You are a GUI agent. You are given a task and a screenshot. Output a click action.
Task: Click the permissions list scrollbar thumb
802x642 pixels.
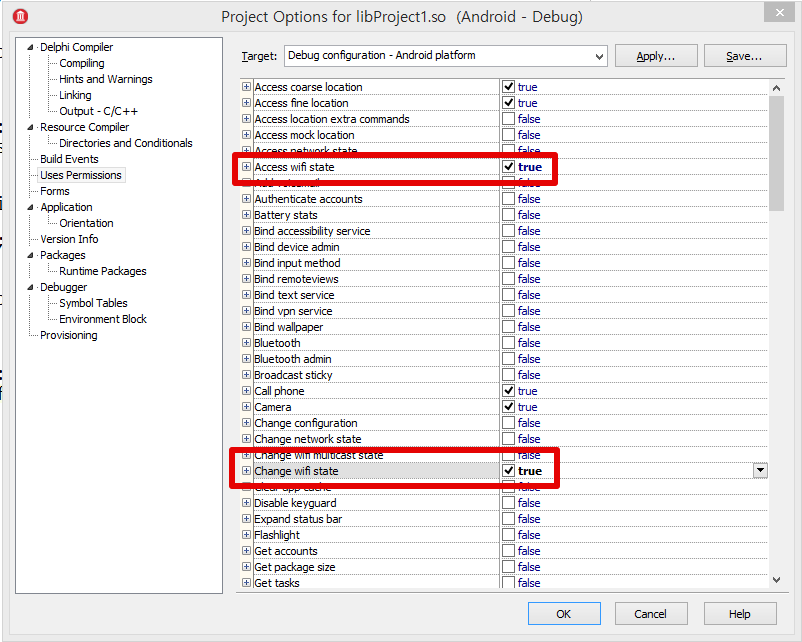[x=776, y=153]
